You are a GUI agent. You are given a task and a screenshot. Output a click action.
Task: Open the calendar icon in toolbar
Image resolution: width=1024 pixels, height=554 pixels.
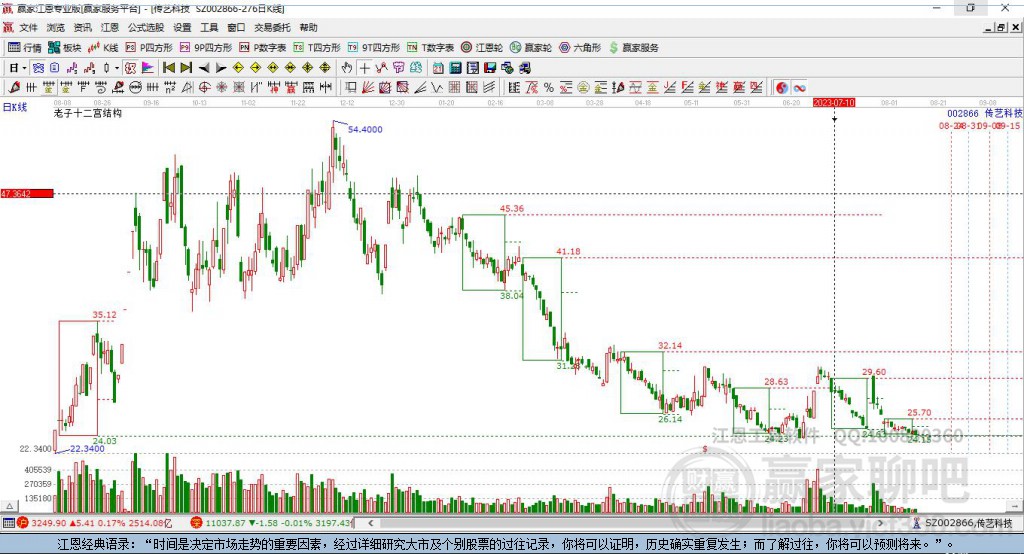point(438,68)
